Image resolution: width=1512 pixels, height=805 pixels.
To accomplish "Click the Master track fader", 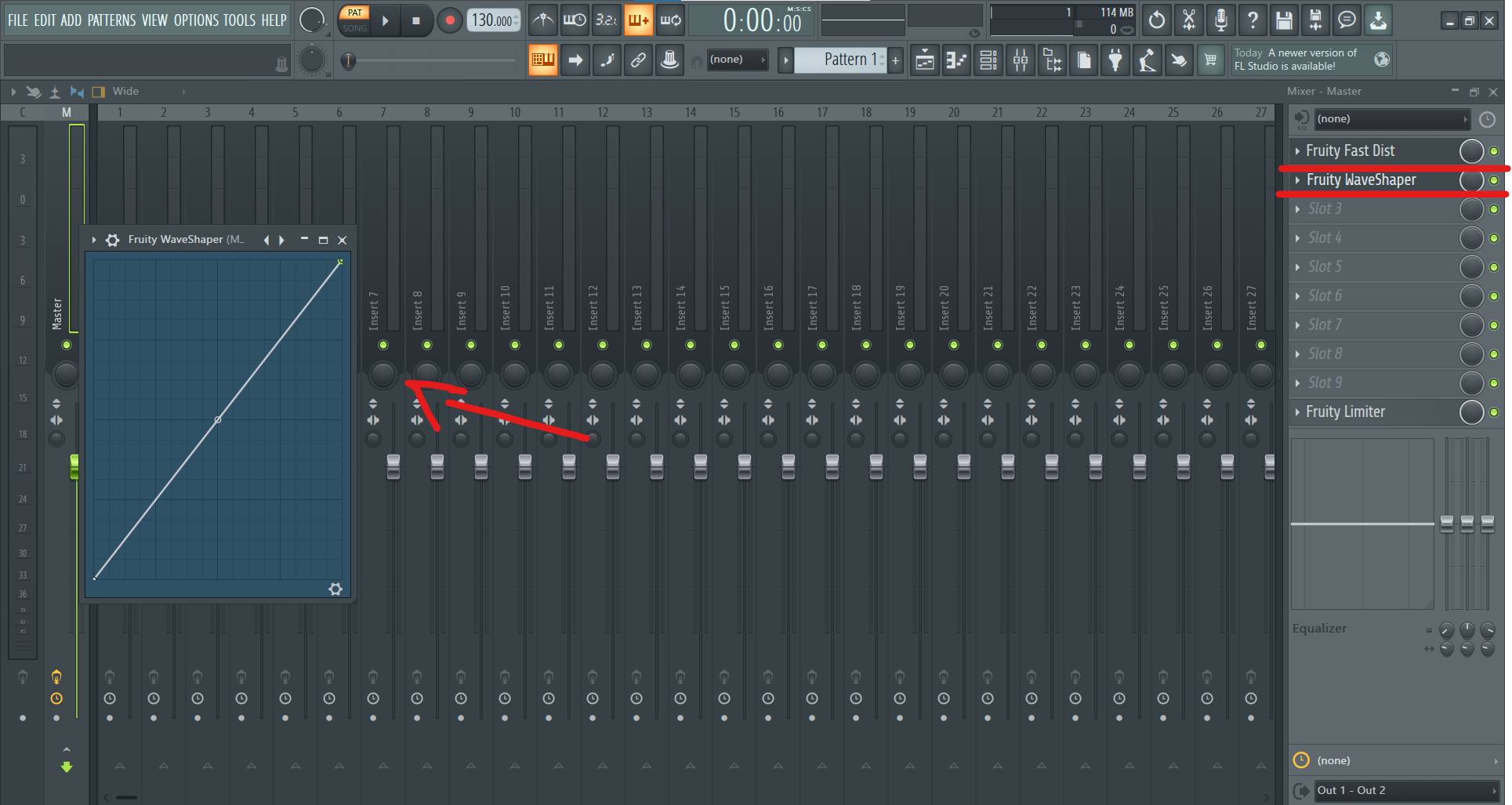I will point(75,466).
